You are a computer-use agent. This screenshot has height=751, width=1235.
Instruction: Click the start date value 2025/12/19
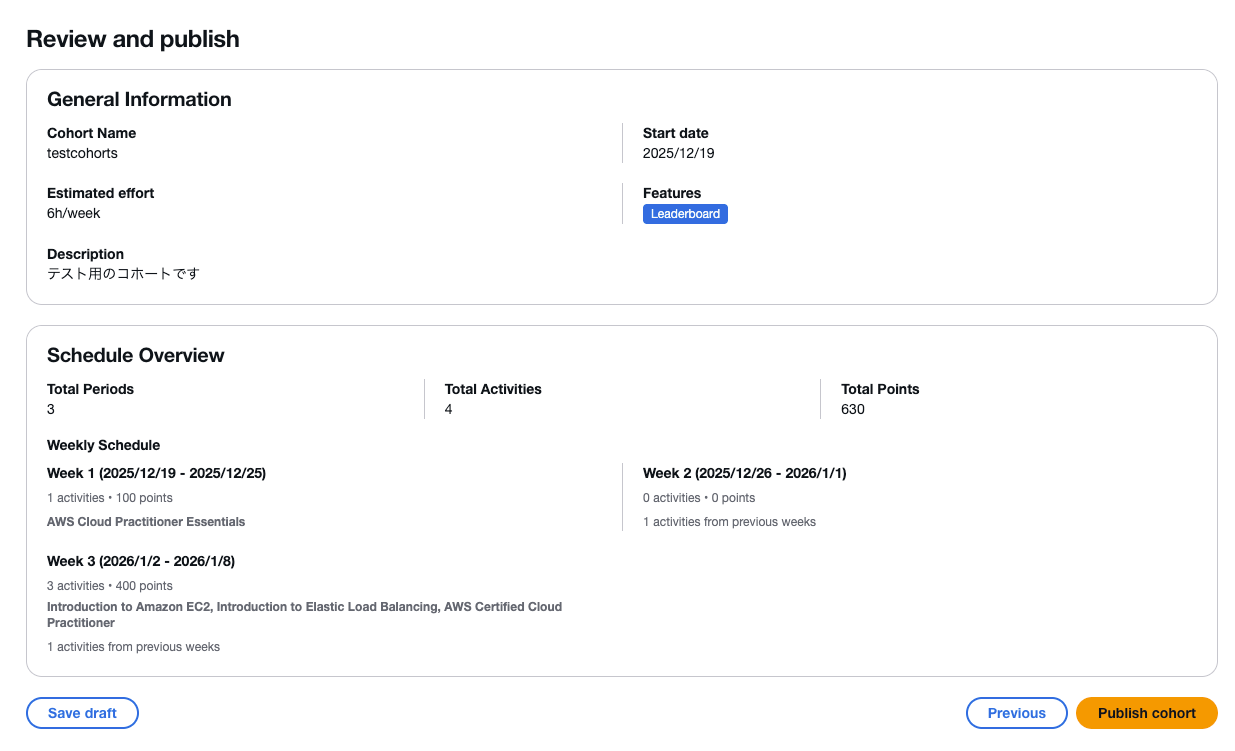[678, 153]
